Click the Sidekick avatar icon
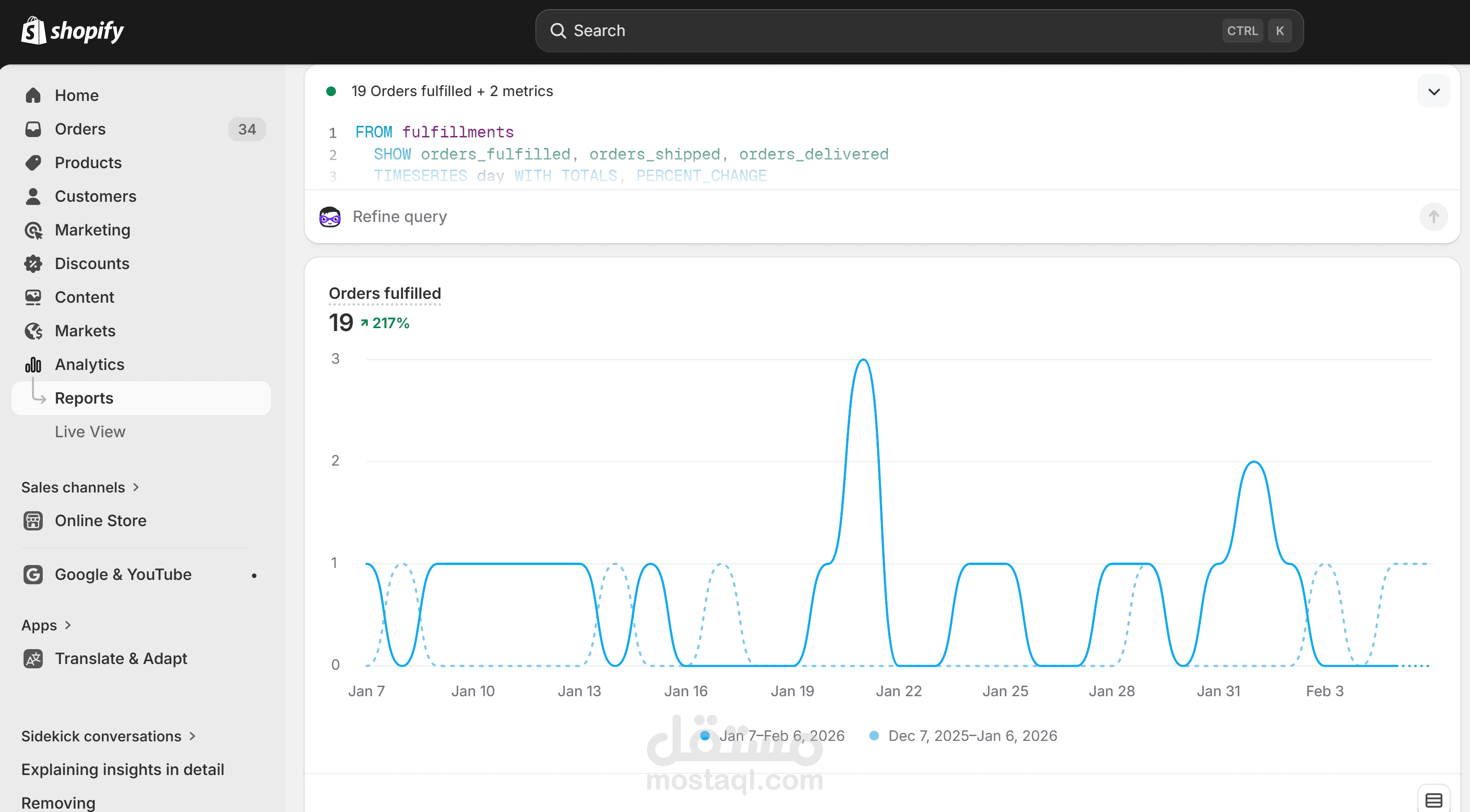Viewport: 1470px width, 812px height. pyautogui.click(x=330, y=217)
